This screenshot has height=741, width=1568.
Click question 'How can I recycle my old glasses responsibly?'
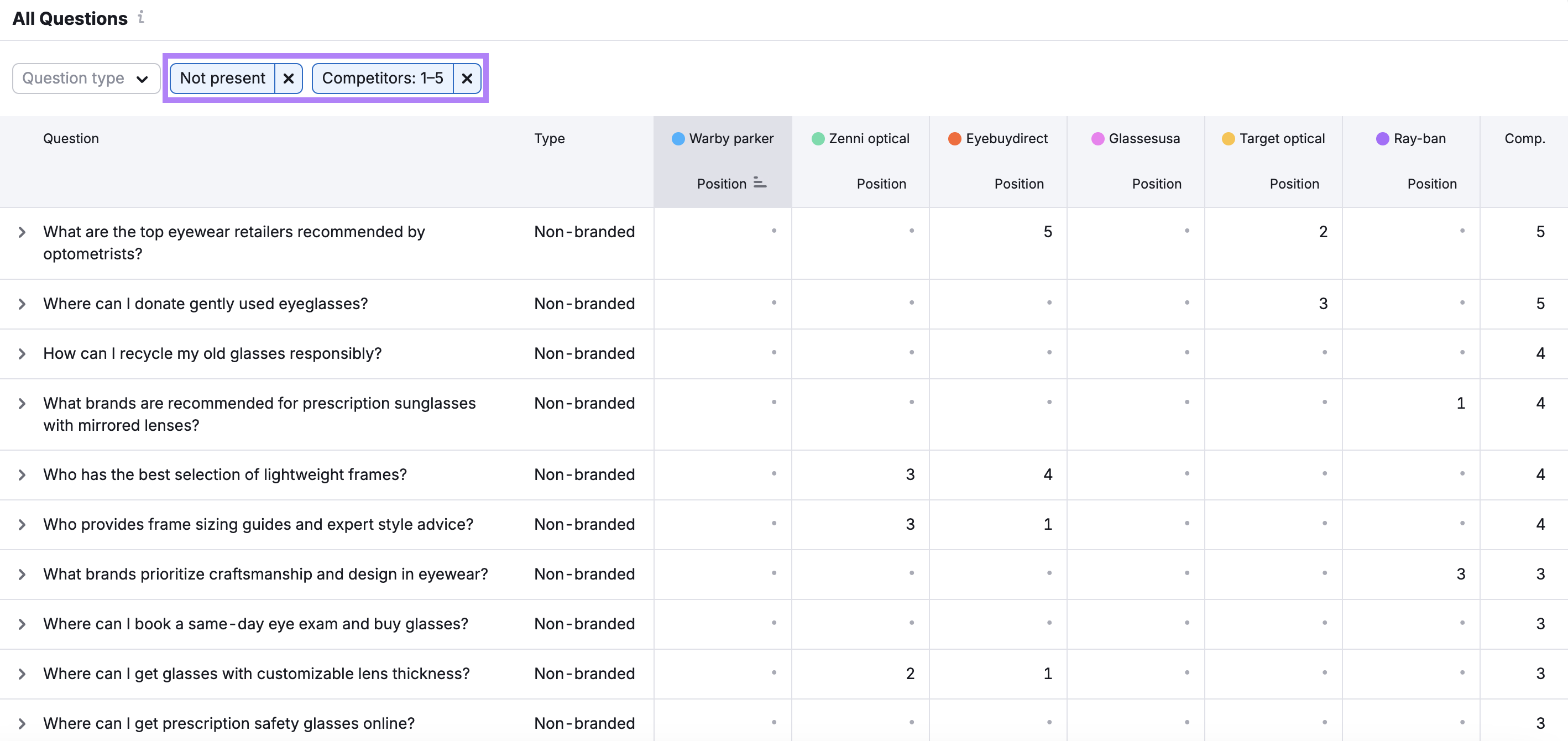click(212, 354)
